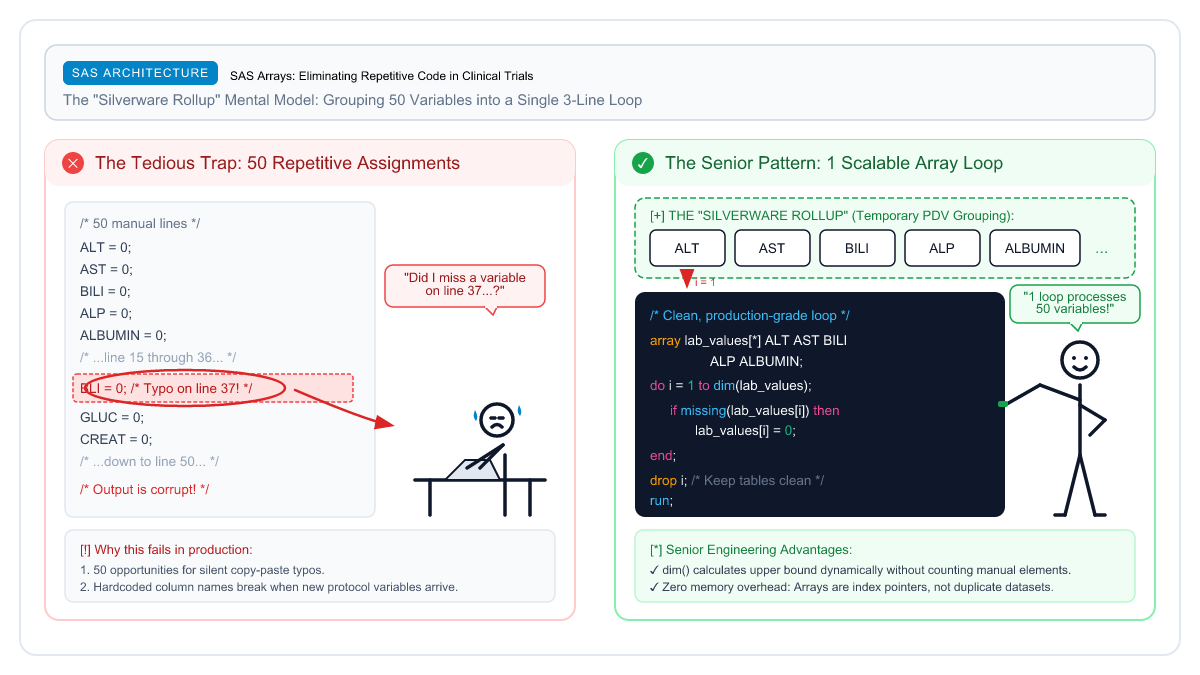Click the "...down to line 50..." comment

click(x=150, y=461)
